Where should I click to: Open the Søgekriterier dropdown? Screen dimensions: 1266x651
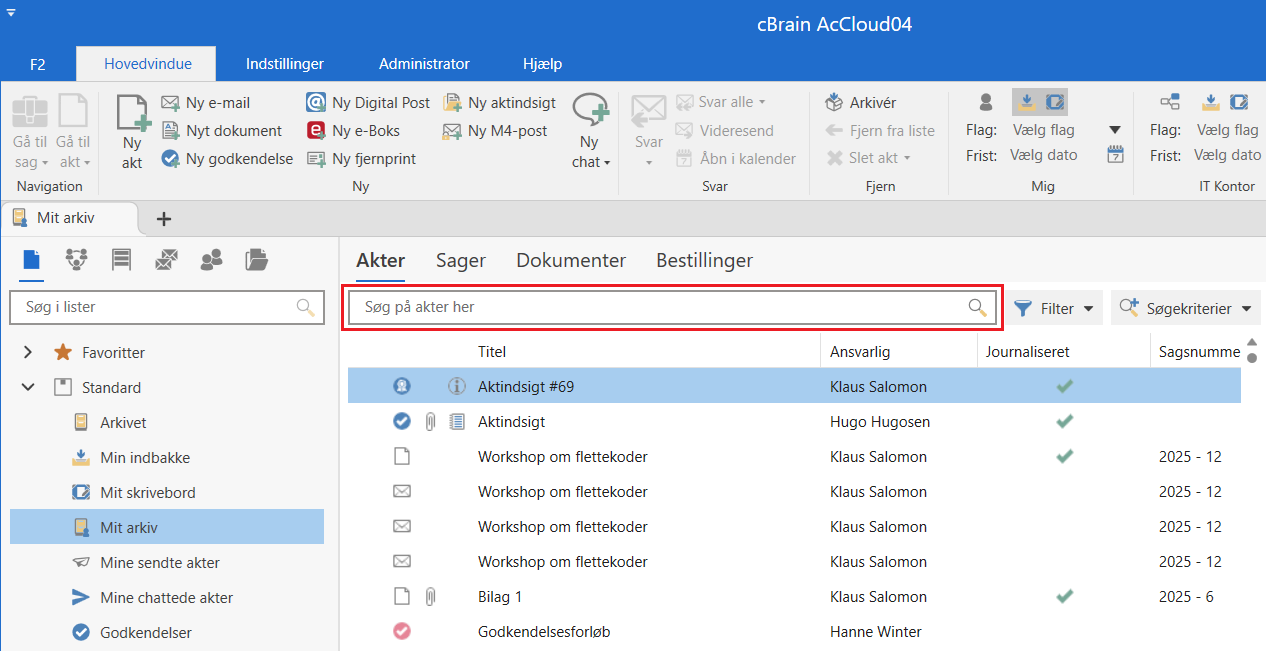point(1185,308)
